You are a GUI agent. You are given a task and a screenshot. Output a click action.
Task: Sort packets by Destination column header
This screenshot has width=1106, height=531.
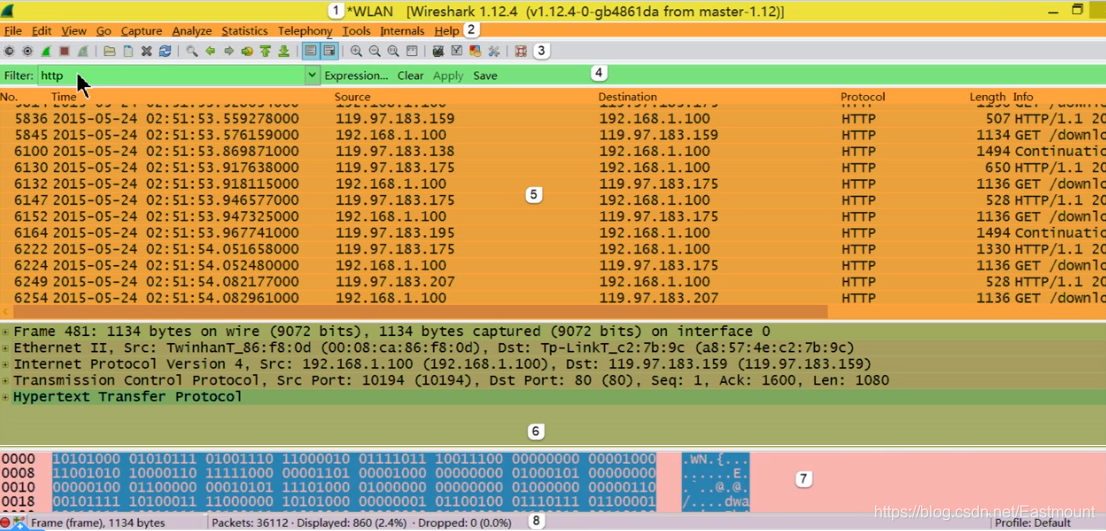[628, 97]
